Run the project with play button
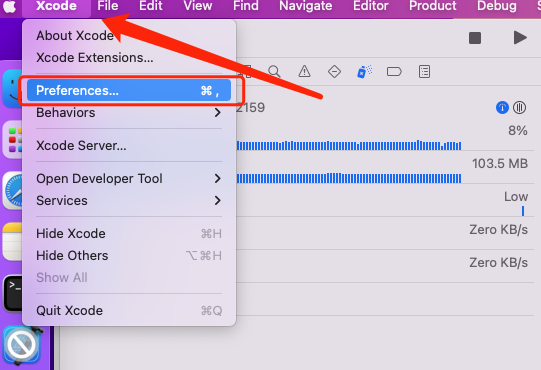 (520, 38)
